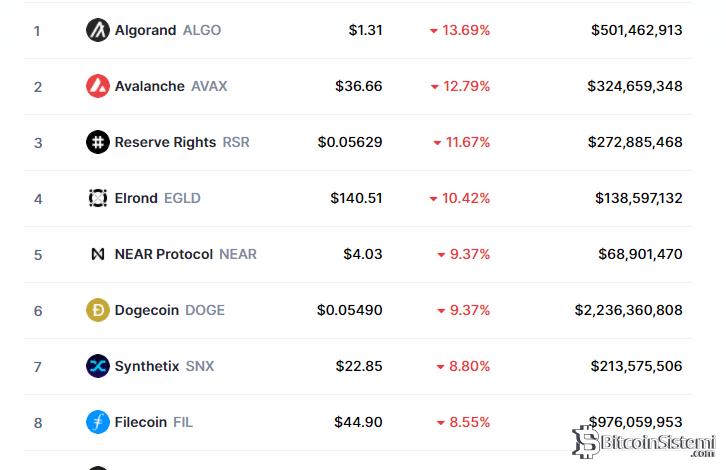This screenshot has width=726, height=470.
Task: Click the blue Filecoin logo icon
Action: click(x=97, y=422)
